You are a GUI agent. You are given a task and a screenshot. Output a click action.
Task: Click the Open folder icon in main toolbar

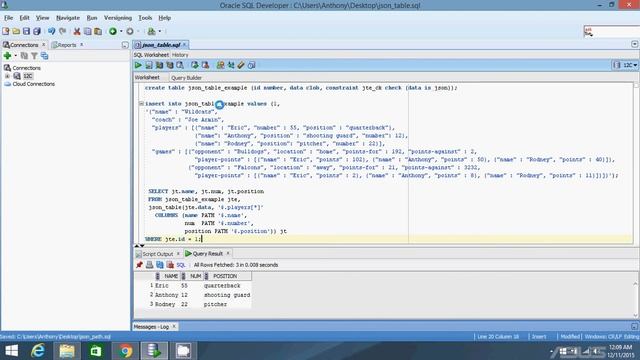click(16, 31)
